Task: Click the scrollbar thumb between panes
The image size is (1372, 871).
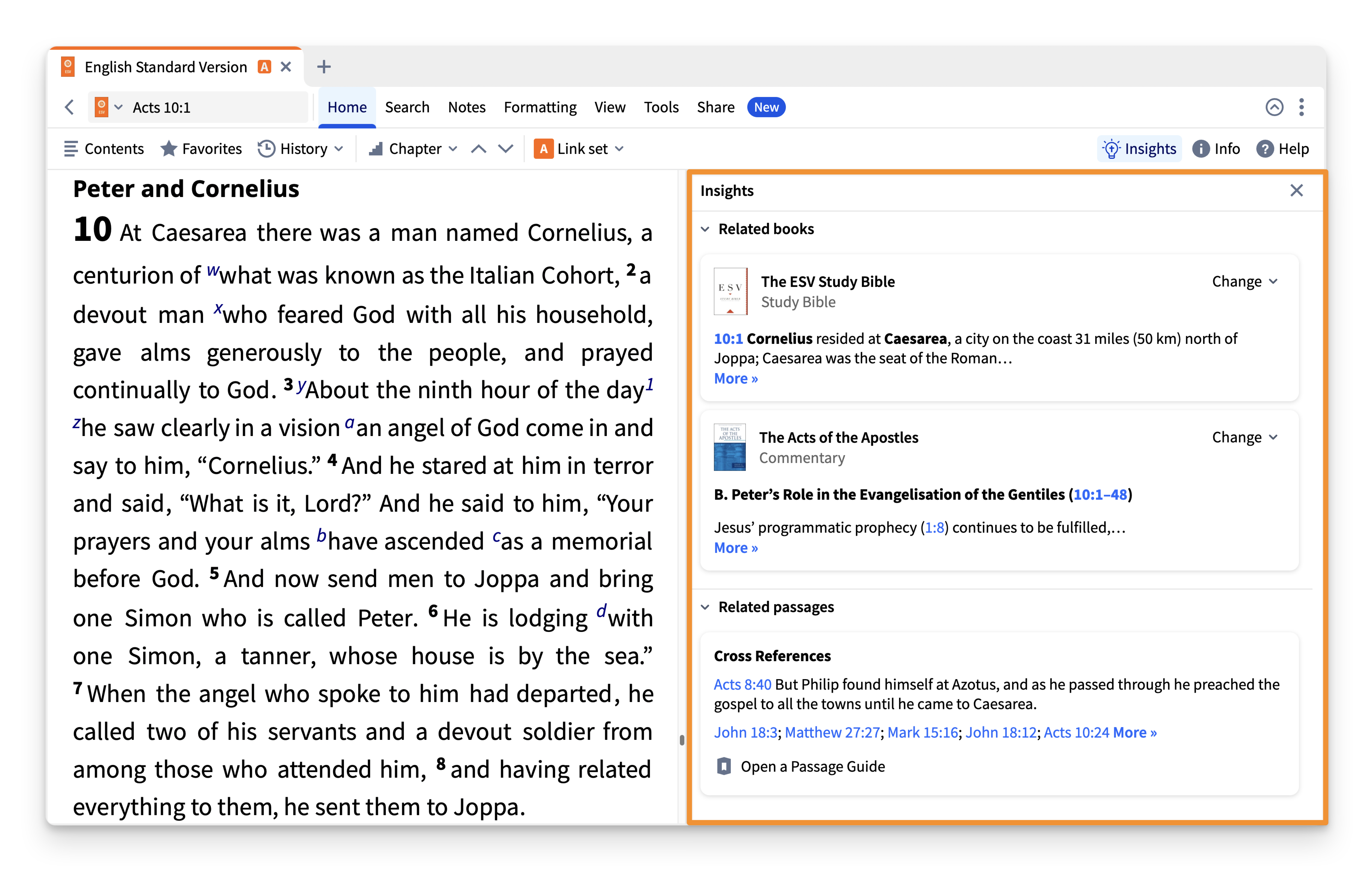Action: pyautogui.click(x=681, y=740)
